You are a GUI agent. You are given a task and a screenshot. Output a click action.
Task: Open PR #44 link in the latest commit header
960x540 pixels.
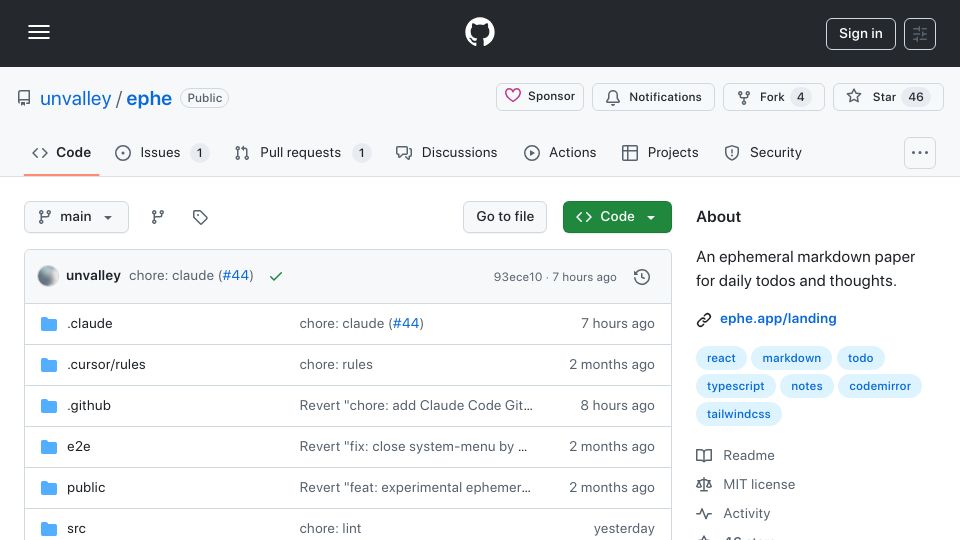coord(236,276)
